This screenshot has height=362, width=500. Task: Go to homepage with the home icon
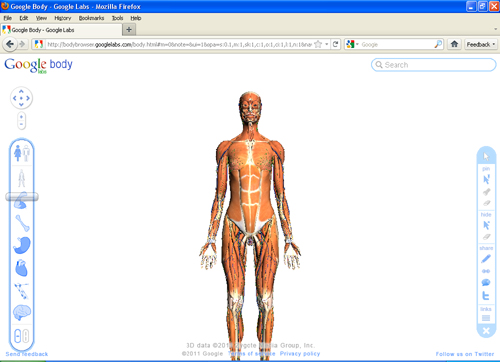coord(454,44)
